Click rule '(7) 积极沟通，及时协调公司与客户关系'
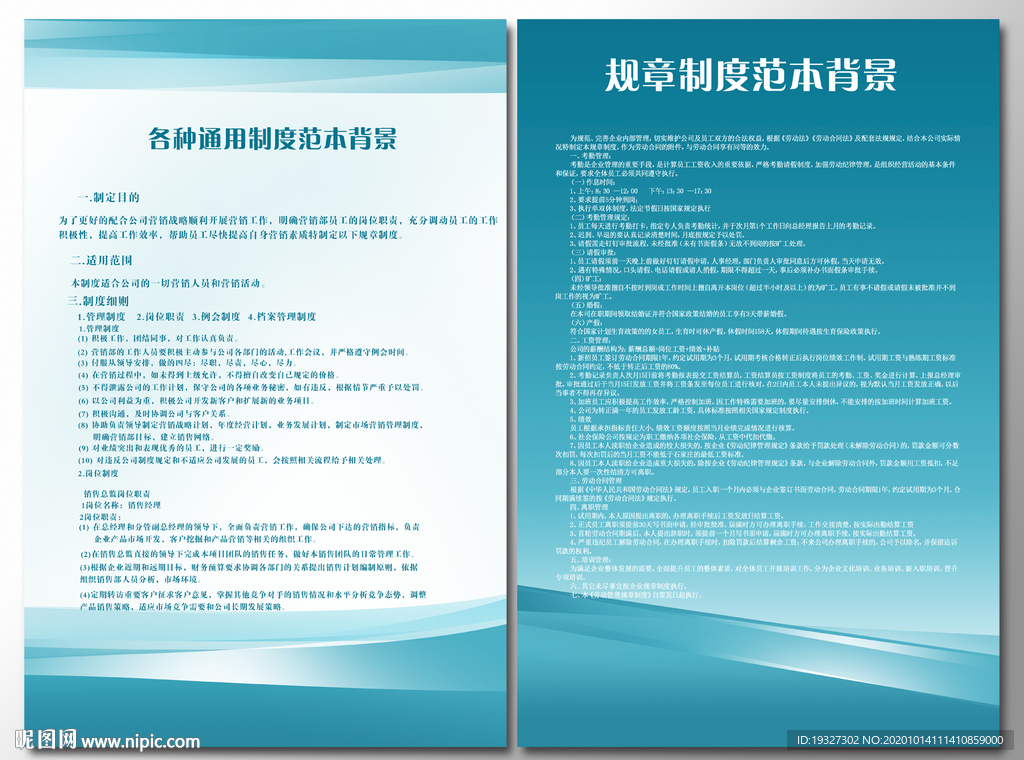Image resolution: width=1024 pixels, height=760 pixels. point(154,414)
